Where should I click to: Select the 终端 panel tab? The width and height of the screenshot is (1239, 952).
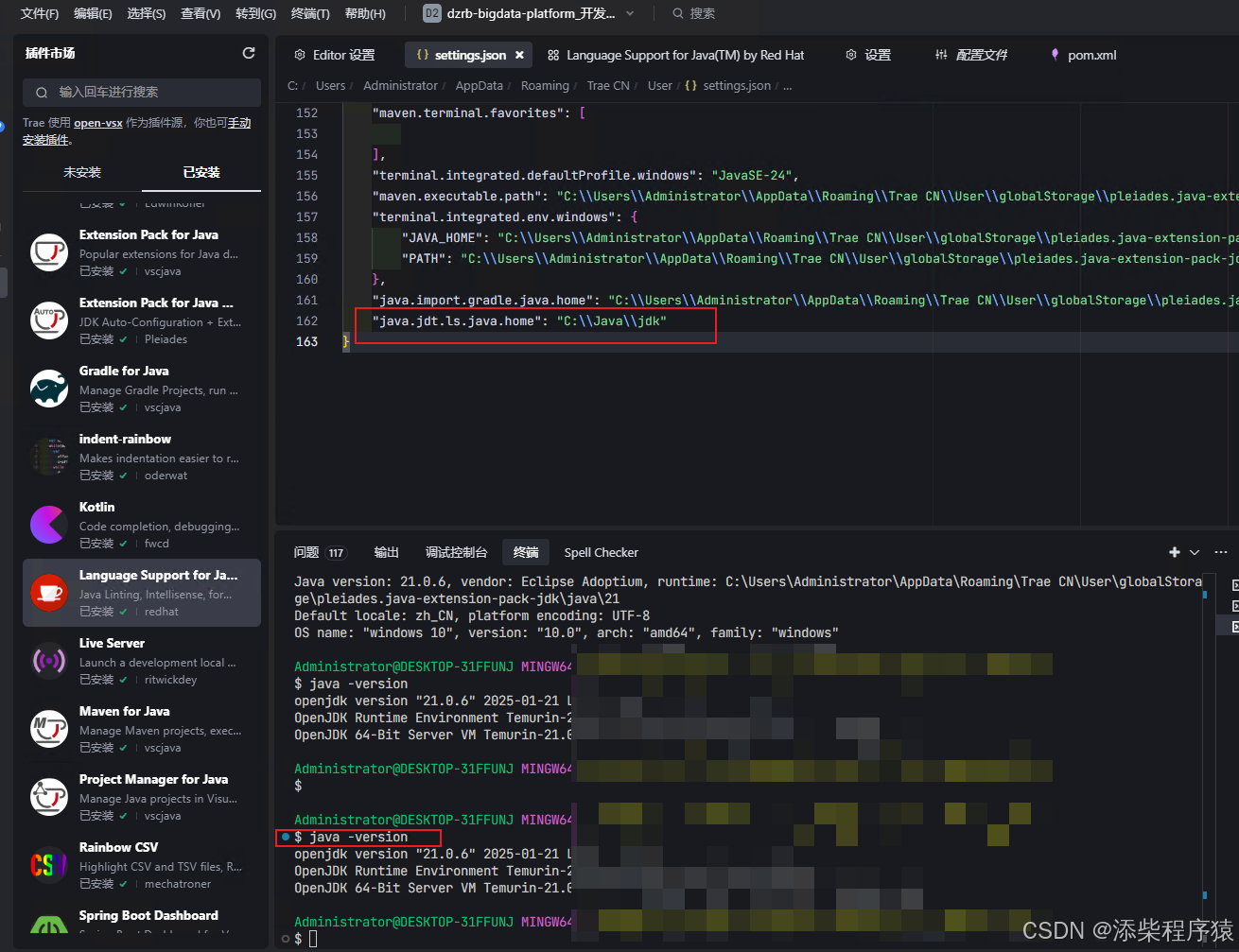click(x=526, y=552)
